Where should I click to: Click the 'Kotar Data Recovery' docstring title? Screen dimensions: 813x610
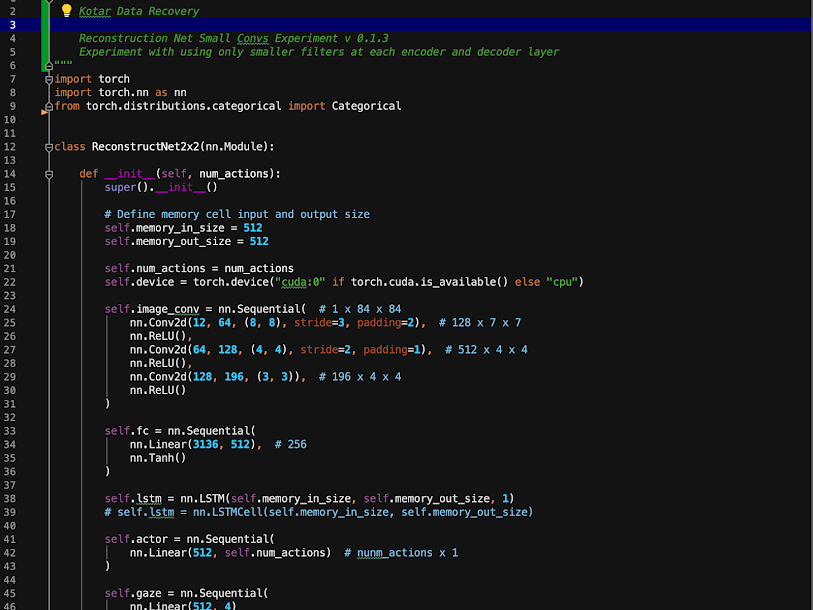139,11
